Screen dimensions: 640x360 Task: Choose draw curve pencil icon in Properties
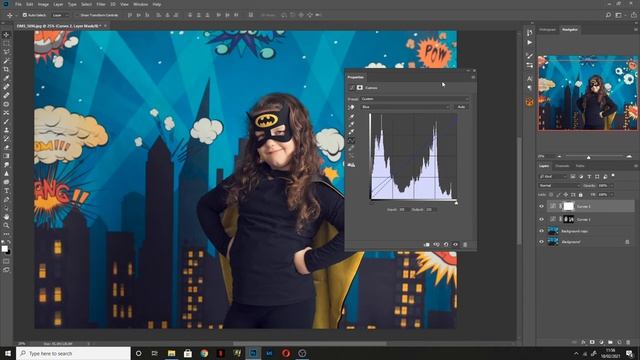(x=351, y=149)
